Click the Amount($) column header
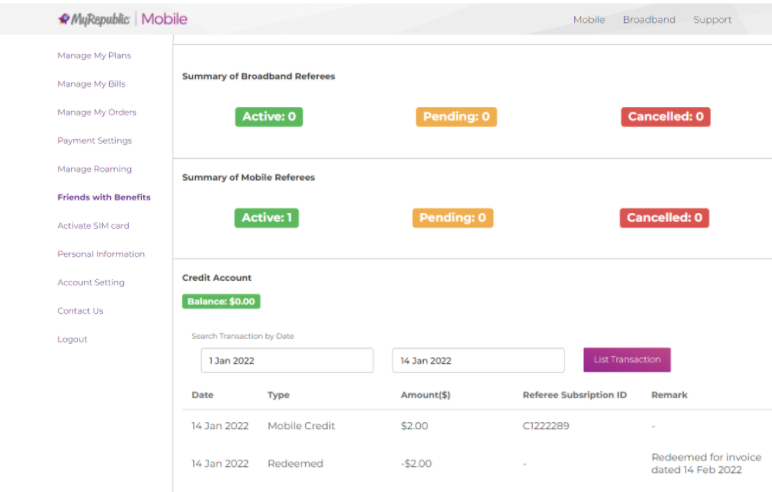This screenshot has height=492, width=772. [x=425, y=395]
